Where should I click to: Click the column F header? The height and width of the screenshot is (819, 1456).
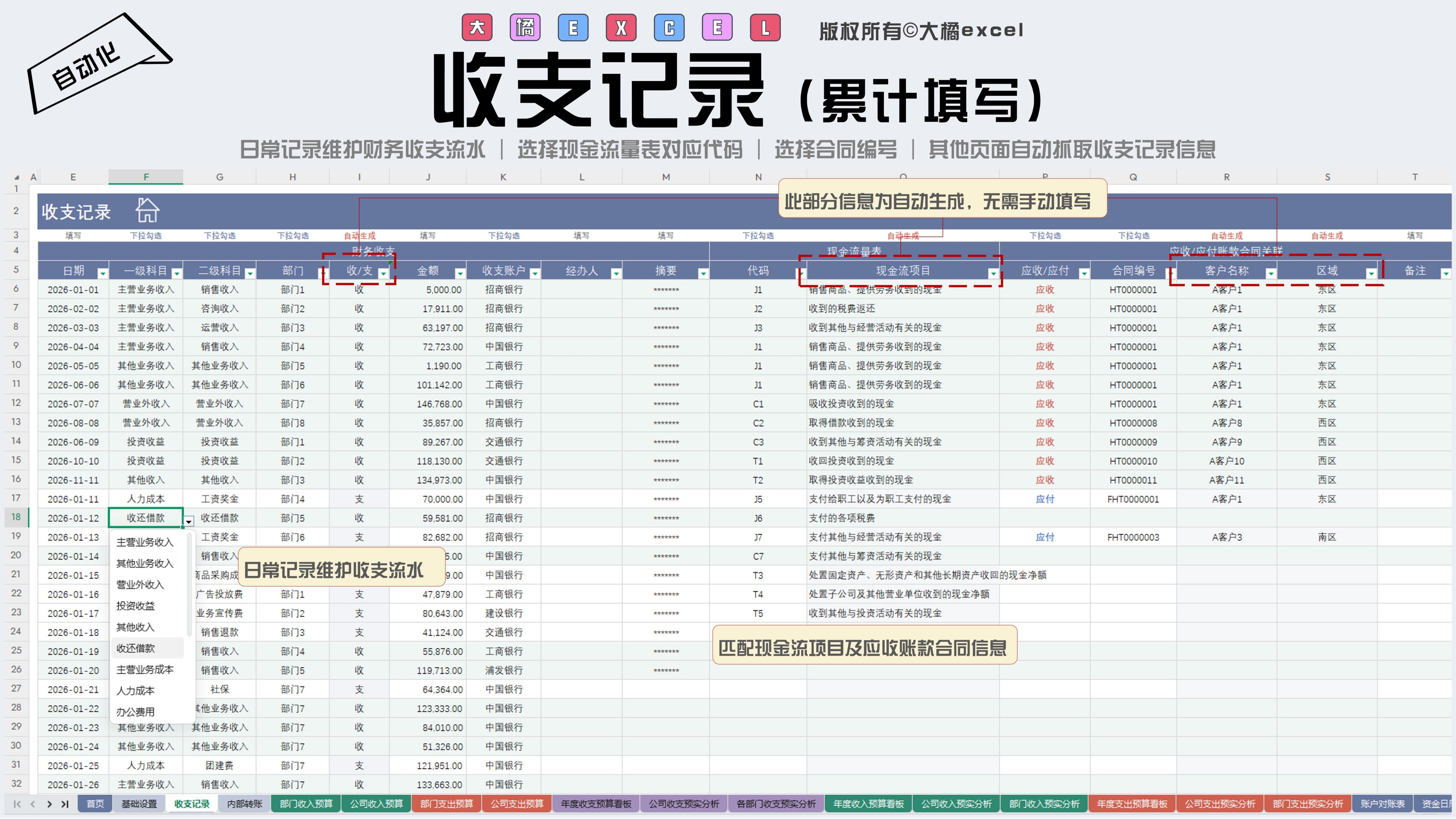point(146,177)
